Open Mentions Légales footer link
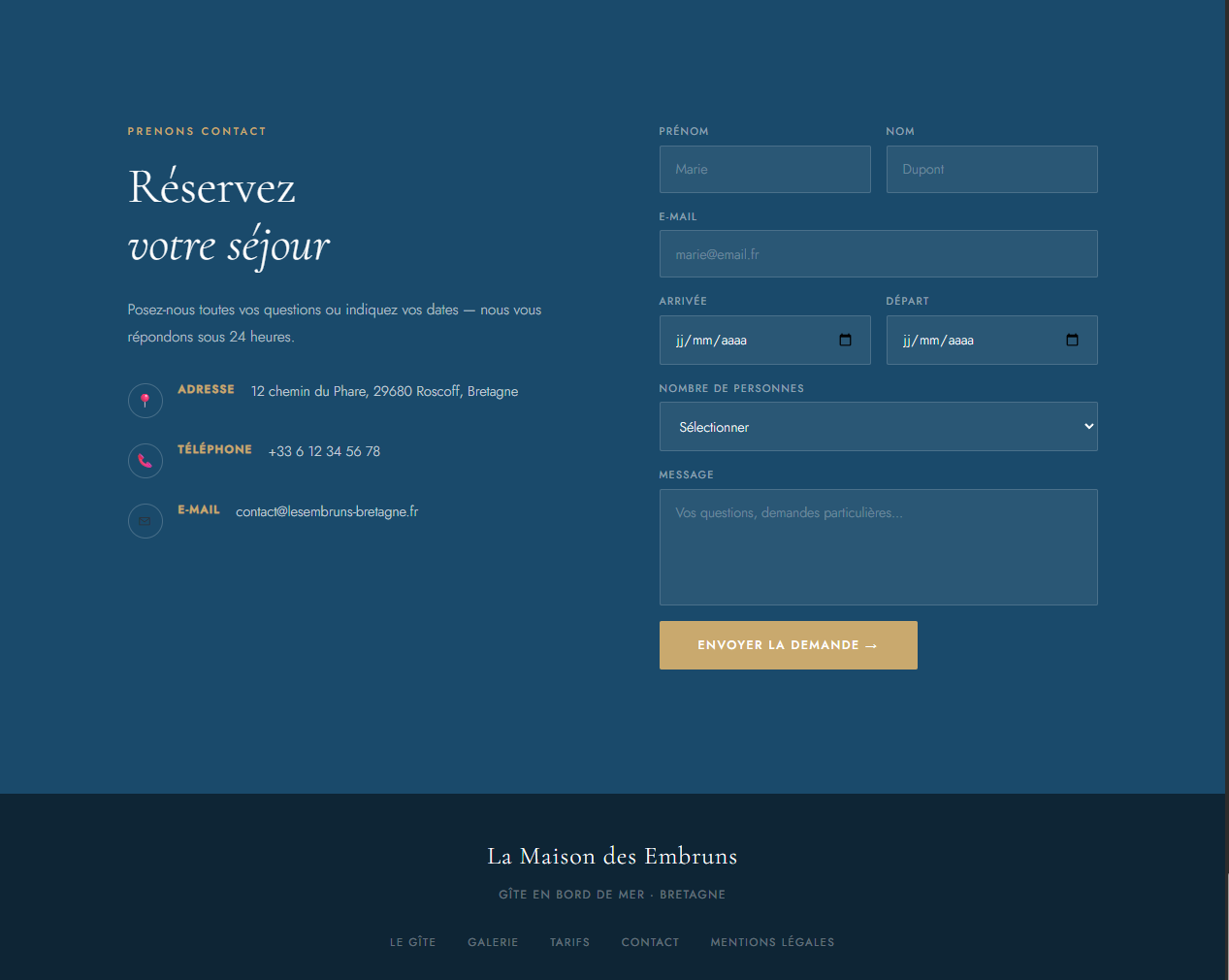Image resolution: width=1229 pixels, height=980 pixels. coord(772,942)
